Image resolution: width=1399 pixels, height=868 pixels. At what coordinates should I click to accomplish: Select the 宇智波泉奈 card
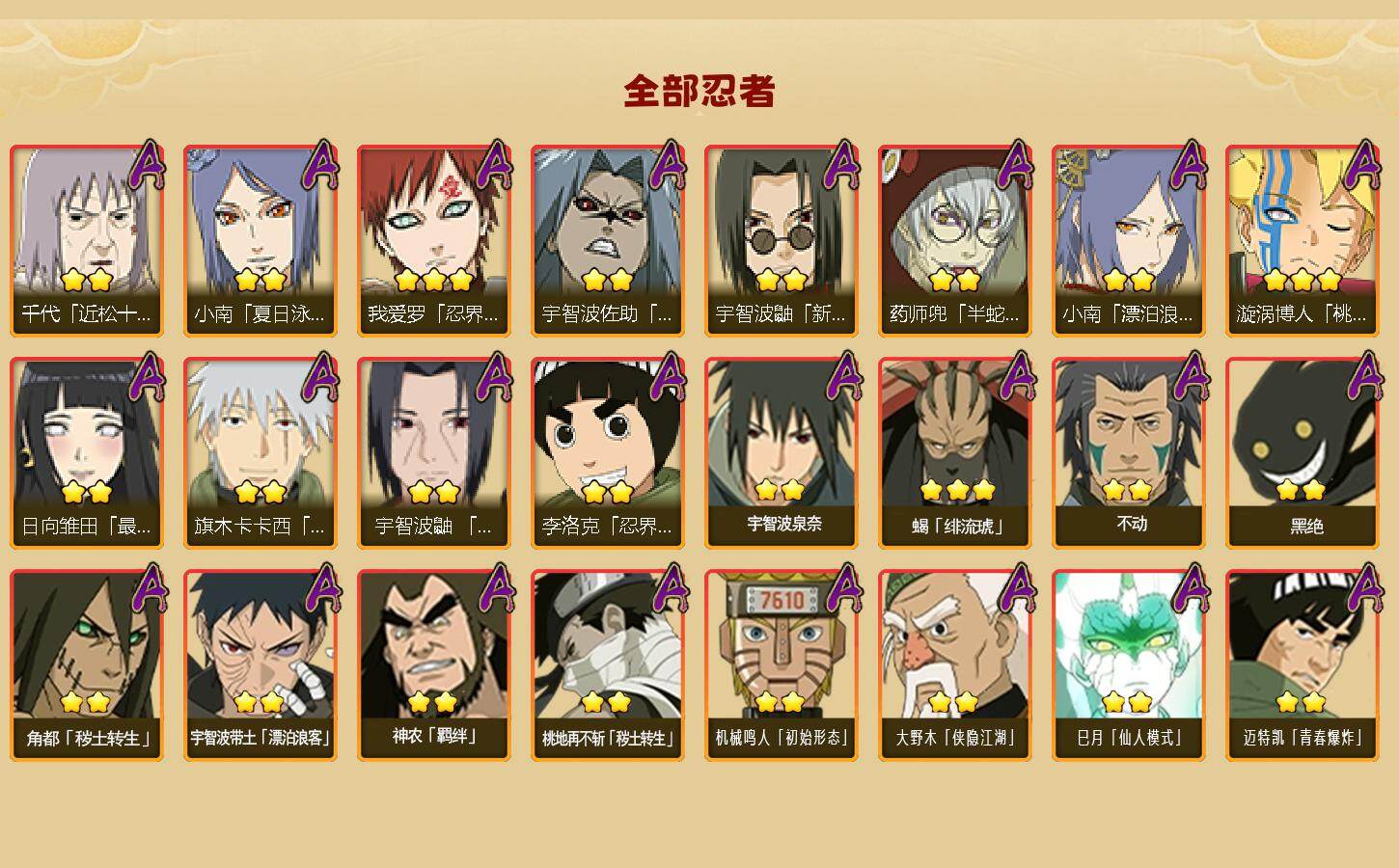point(782,453)
